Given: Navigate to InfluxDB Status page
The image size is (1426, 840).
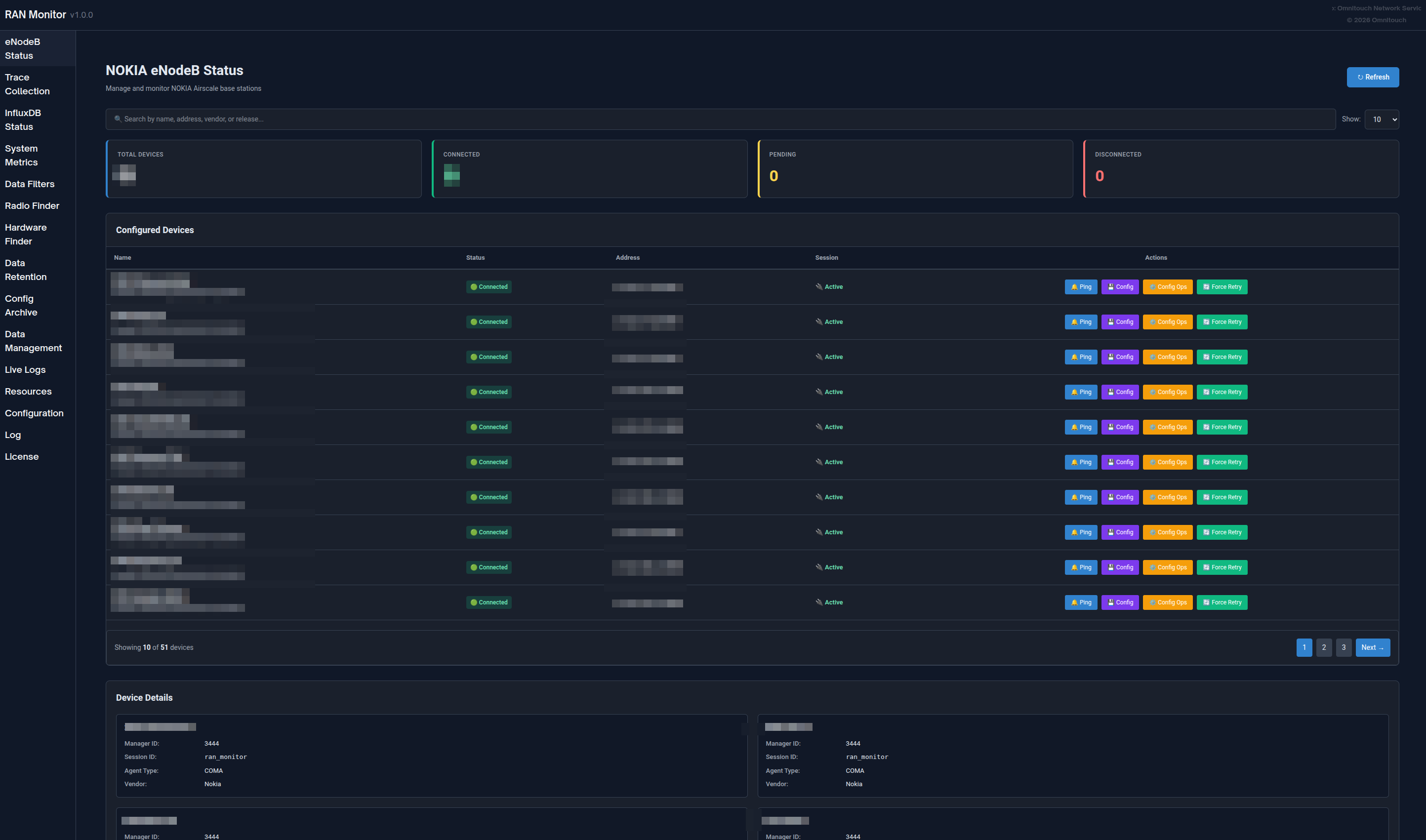Looking at the screenshot, I should click(x=23, y=120).
